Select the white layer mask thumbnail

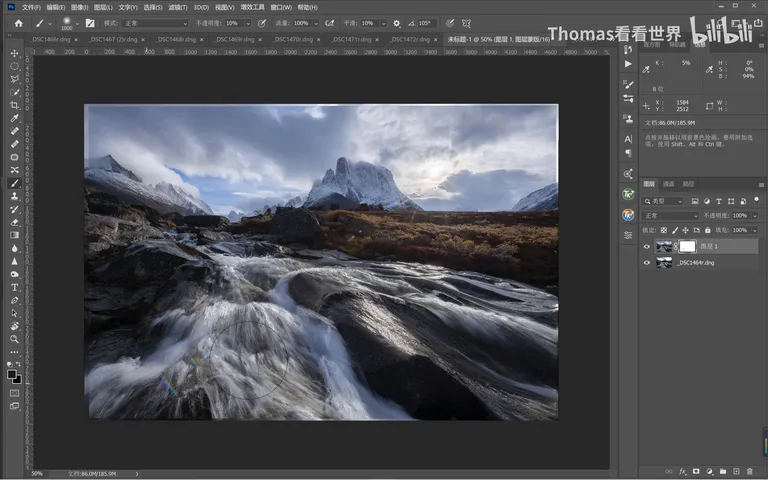coord(687,247)
